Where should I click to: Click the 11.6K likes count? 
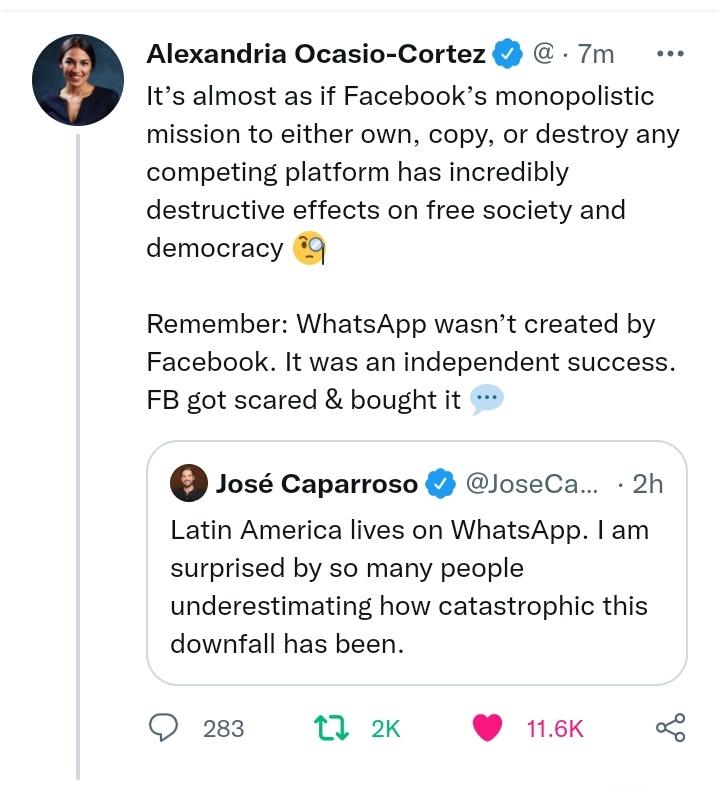tap(554, 729)
